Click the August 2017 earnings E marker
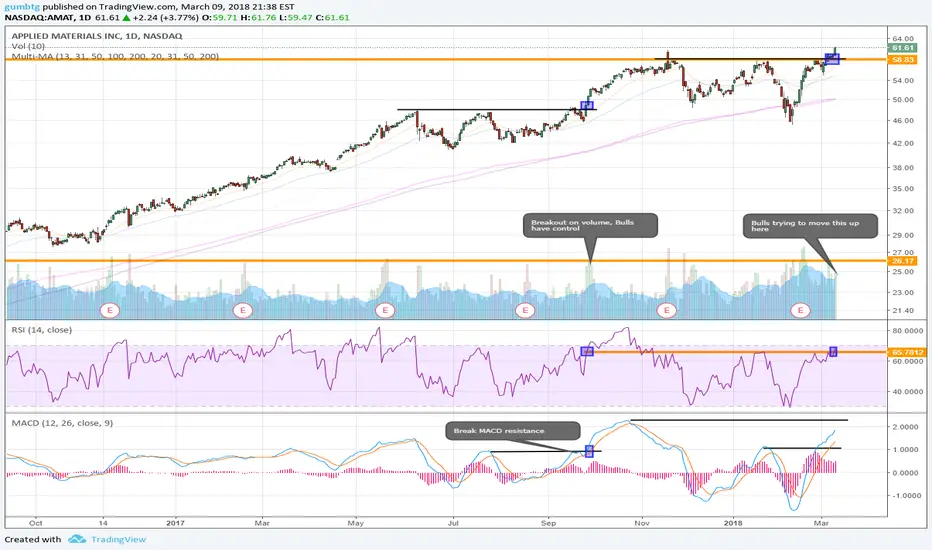The width and height of the screenshot is (932, 550). click(525, 310)
